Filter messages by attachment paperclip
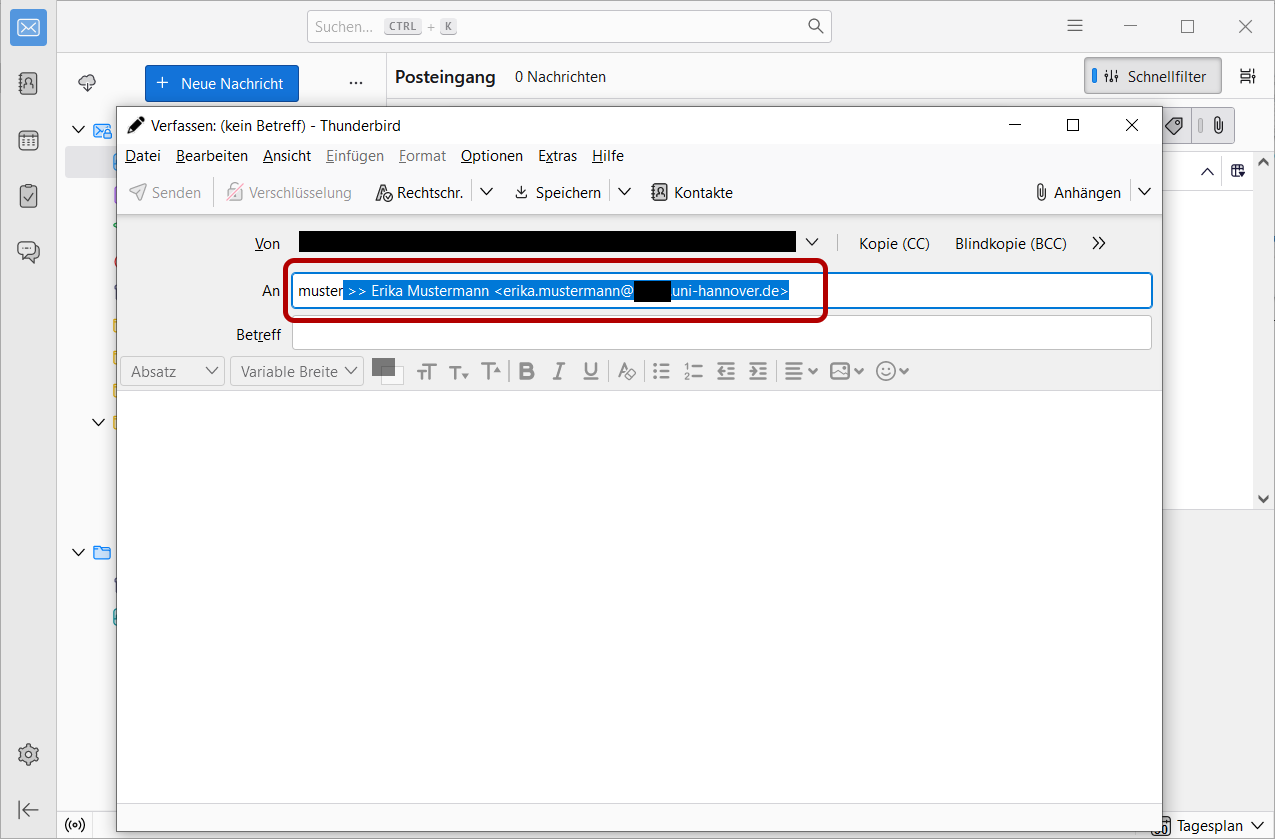The width and height of the screenshot is (1275, 839). click(x=1218, y=126)
